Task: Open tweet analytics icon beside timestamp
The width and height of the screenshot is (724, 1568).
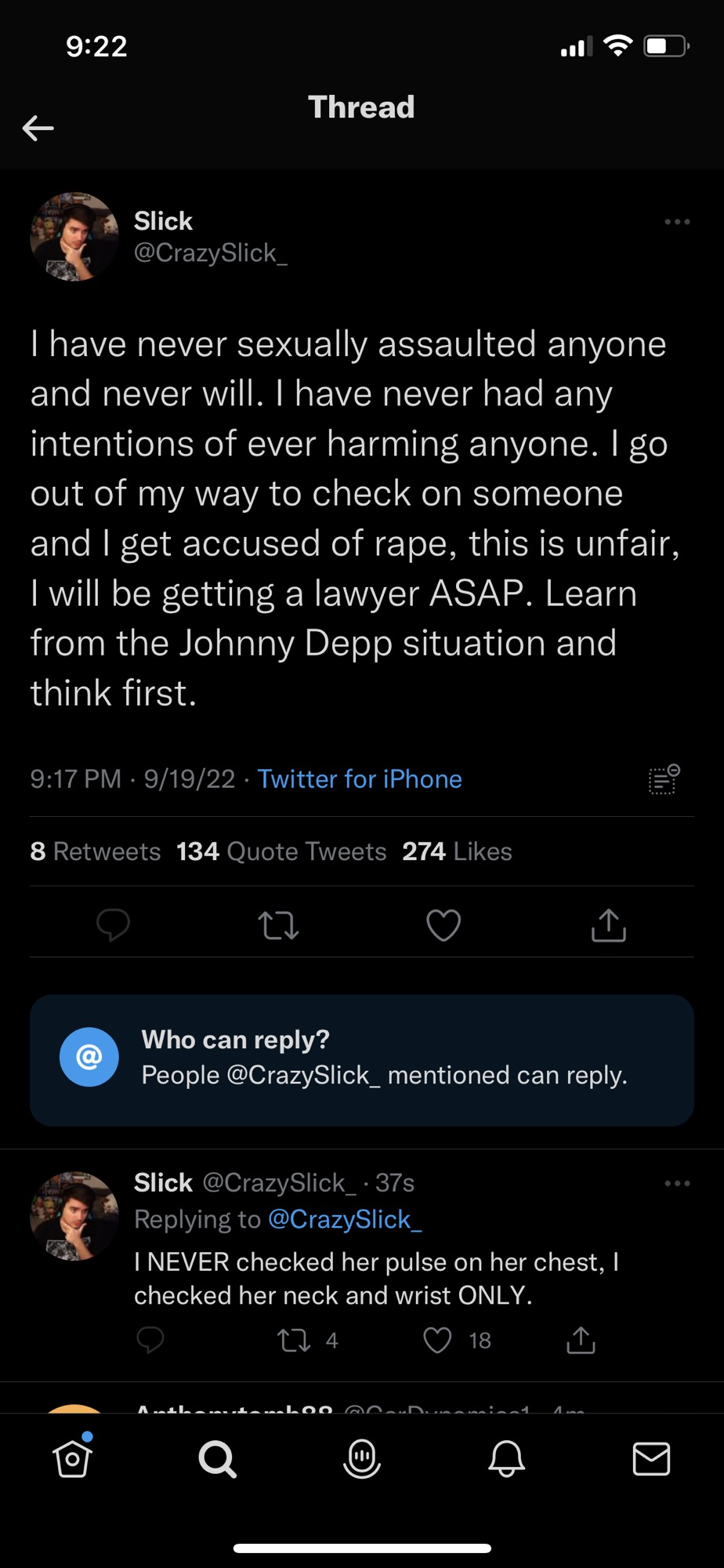Action: pyautogui.click(x=664, y=780)
